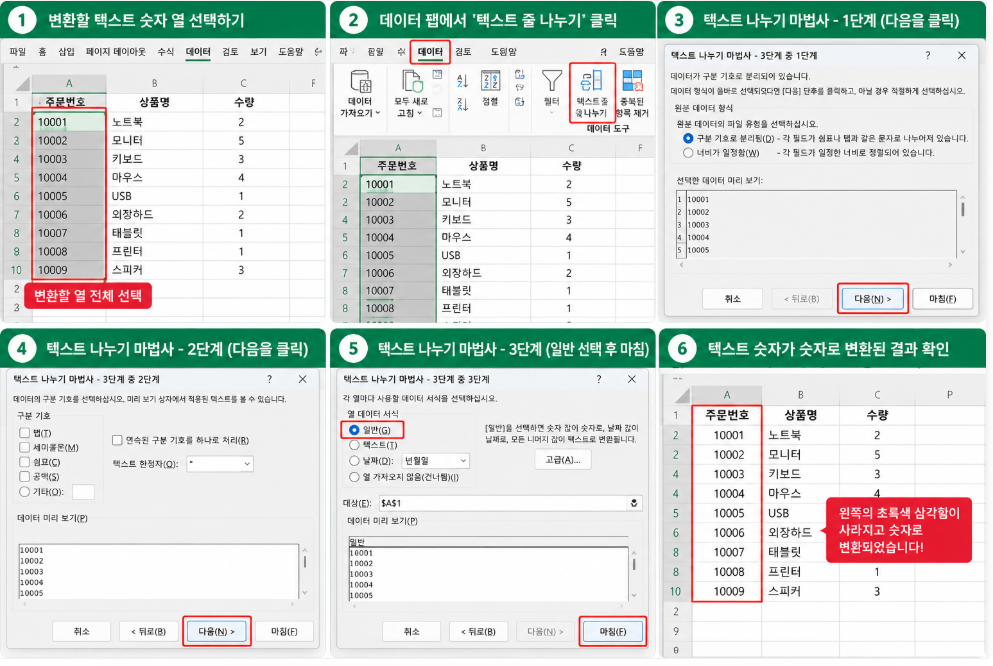Click 다음(N) > in the 1단계 wizard
The height and width of the screenshot is (666, 993).
pos(873,299)
